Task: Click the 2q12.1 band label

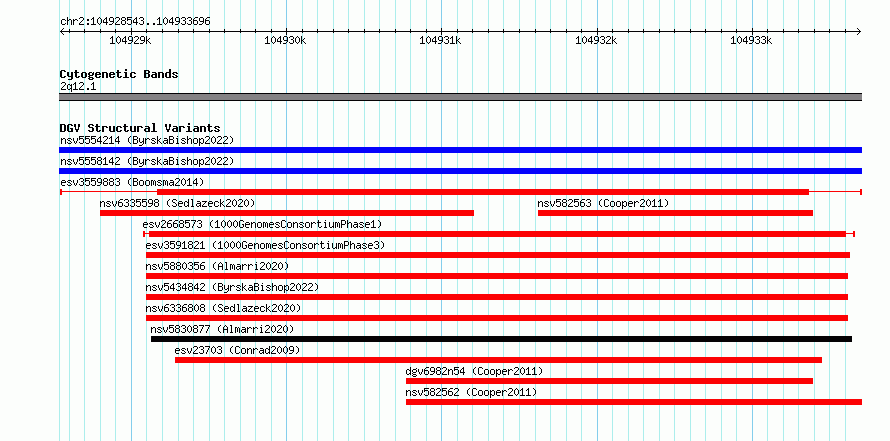Action: coord(77,86)
